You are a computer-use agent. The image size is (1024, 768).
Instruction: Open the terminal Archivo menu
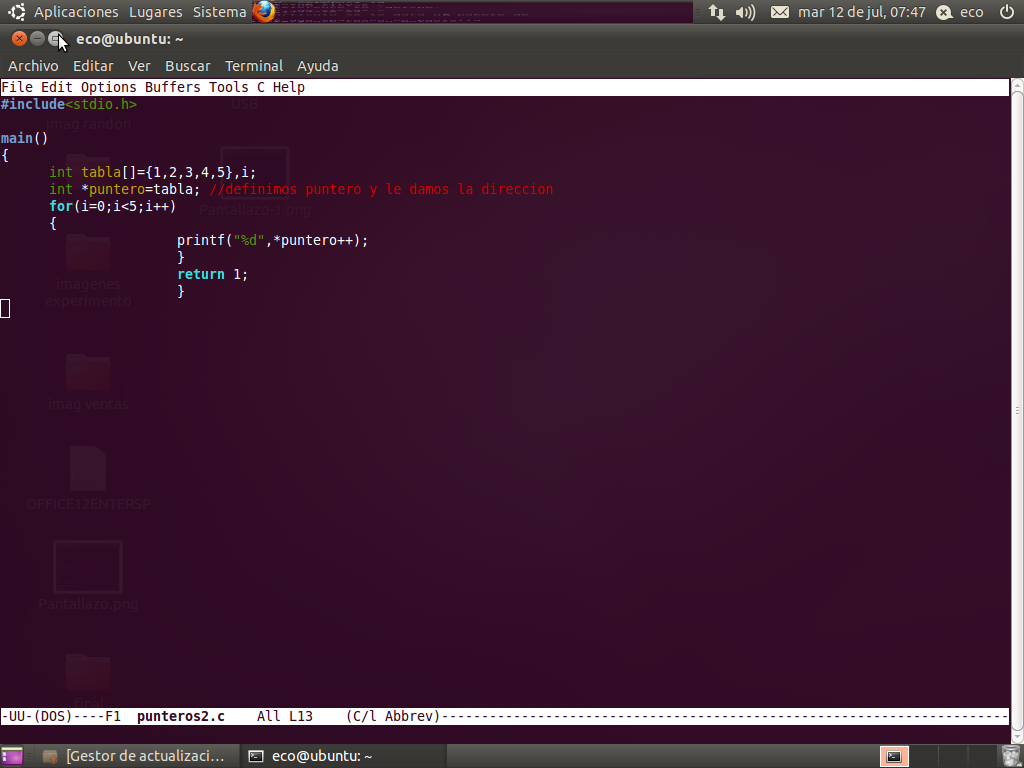coord(33,66)
